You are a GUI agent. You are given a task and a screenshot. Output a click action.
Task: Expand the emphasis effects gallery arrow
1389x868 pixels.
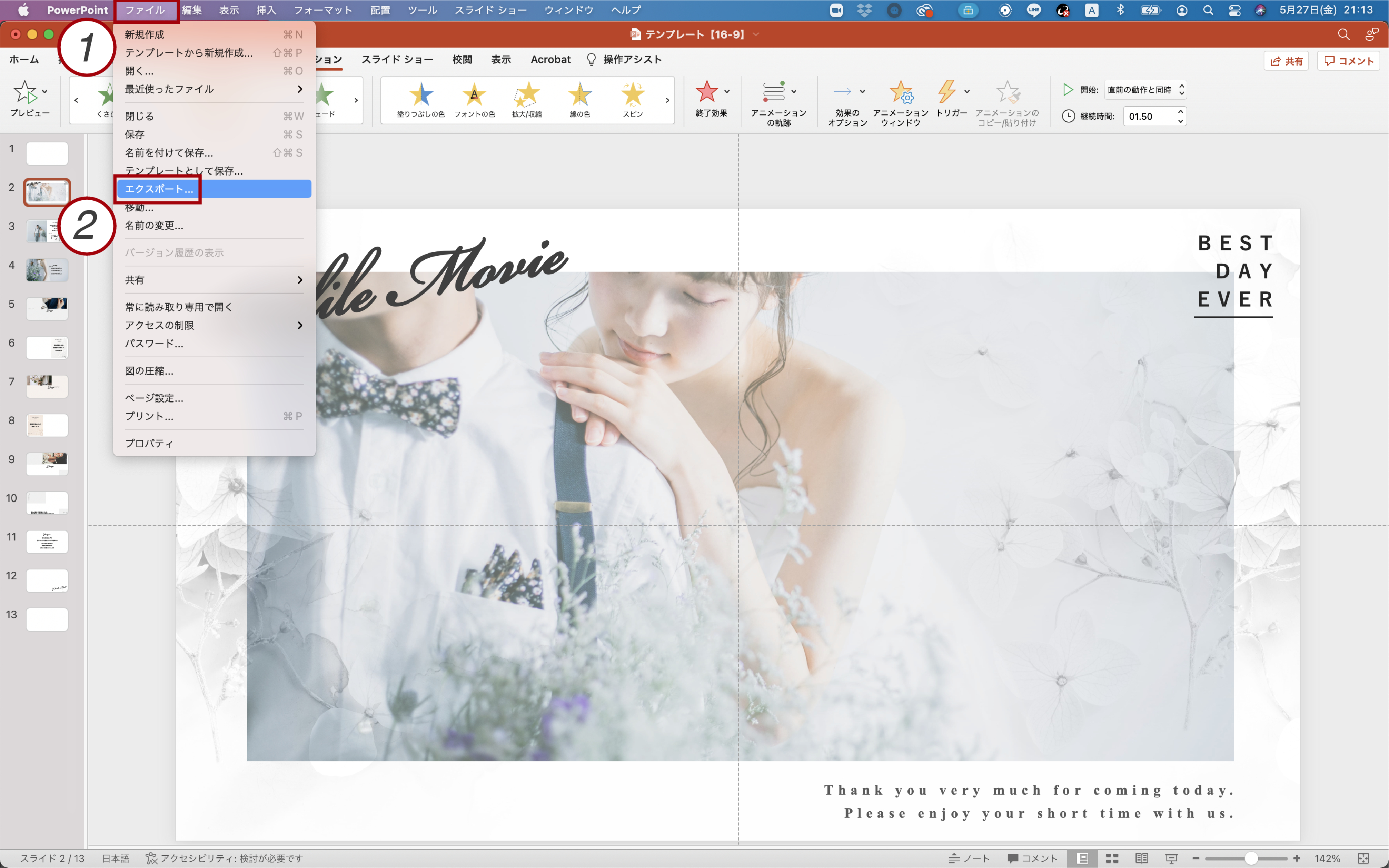pyautogui.click(x=667, y=100)
